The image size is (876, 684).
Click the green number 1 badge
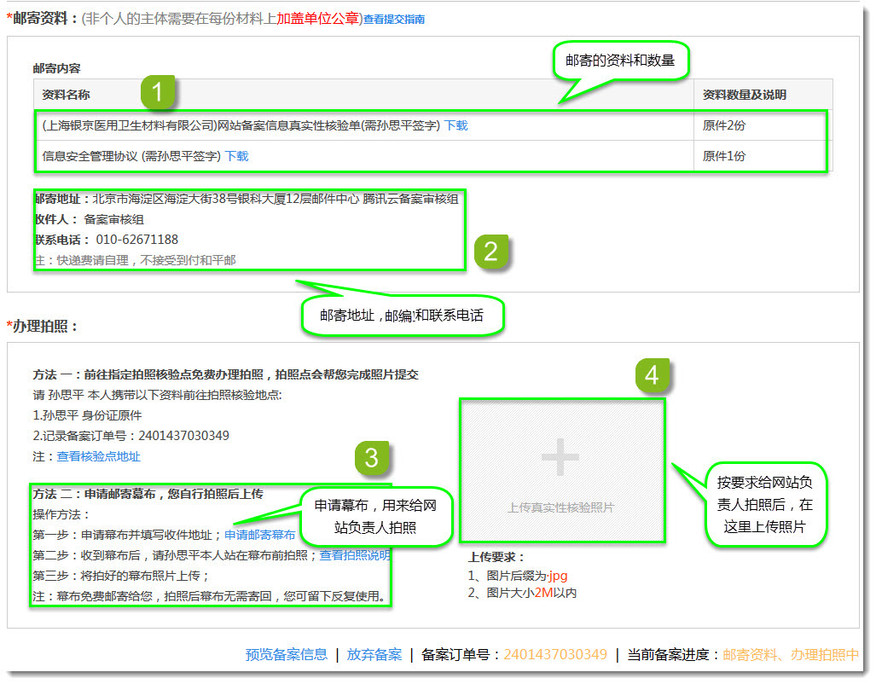[x=158, y=92]
